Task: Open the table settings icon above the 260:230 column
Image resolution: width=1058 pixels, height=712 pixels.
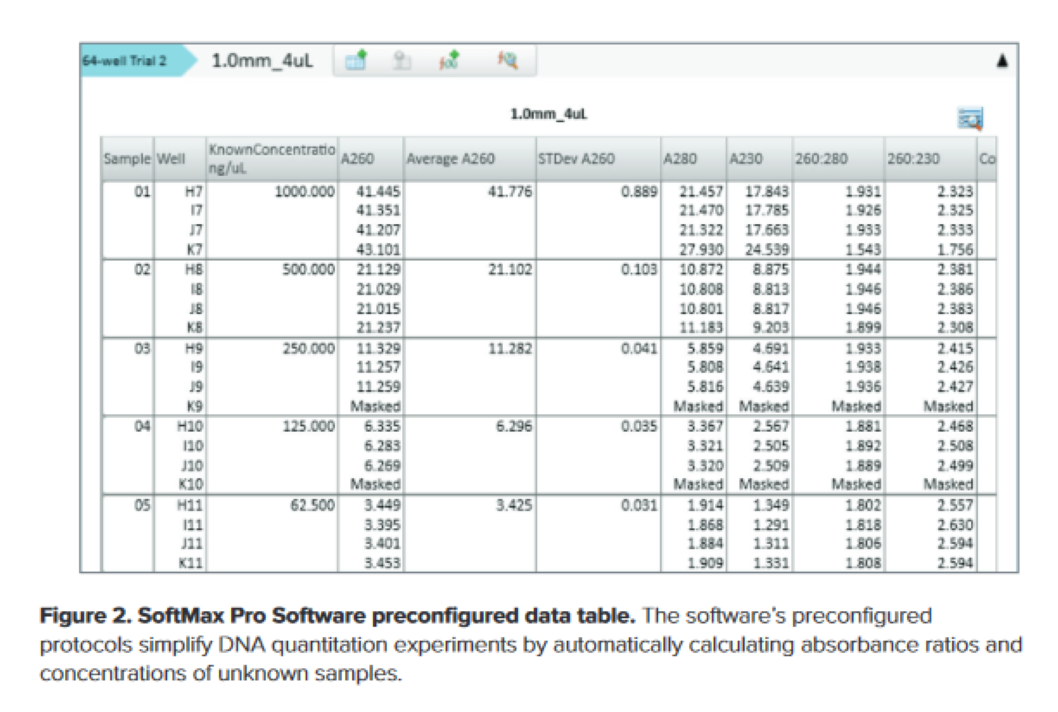Action: 970,119
